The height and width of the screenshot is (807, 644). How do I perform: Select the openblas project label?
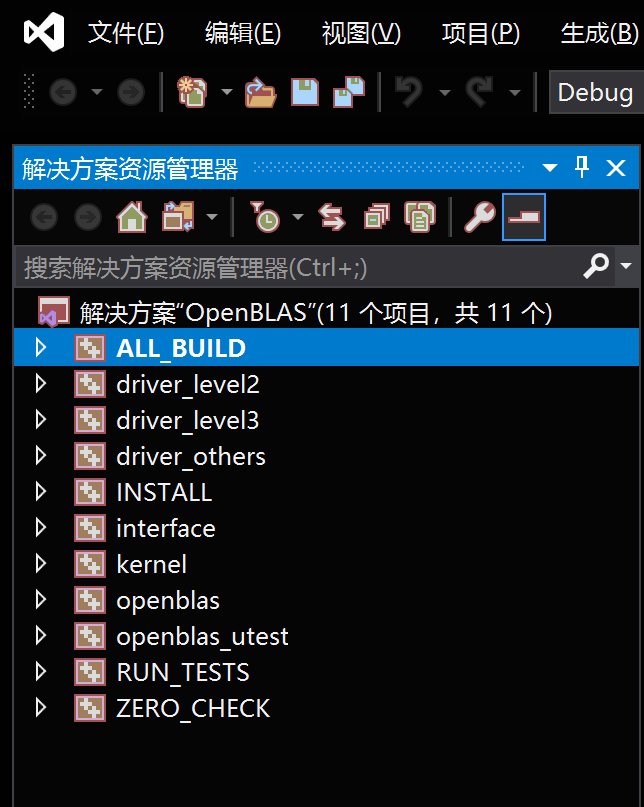pyautogui.click(x=168, y=602)
